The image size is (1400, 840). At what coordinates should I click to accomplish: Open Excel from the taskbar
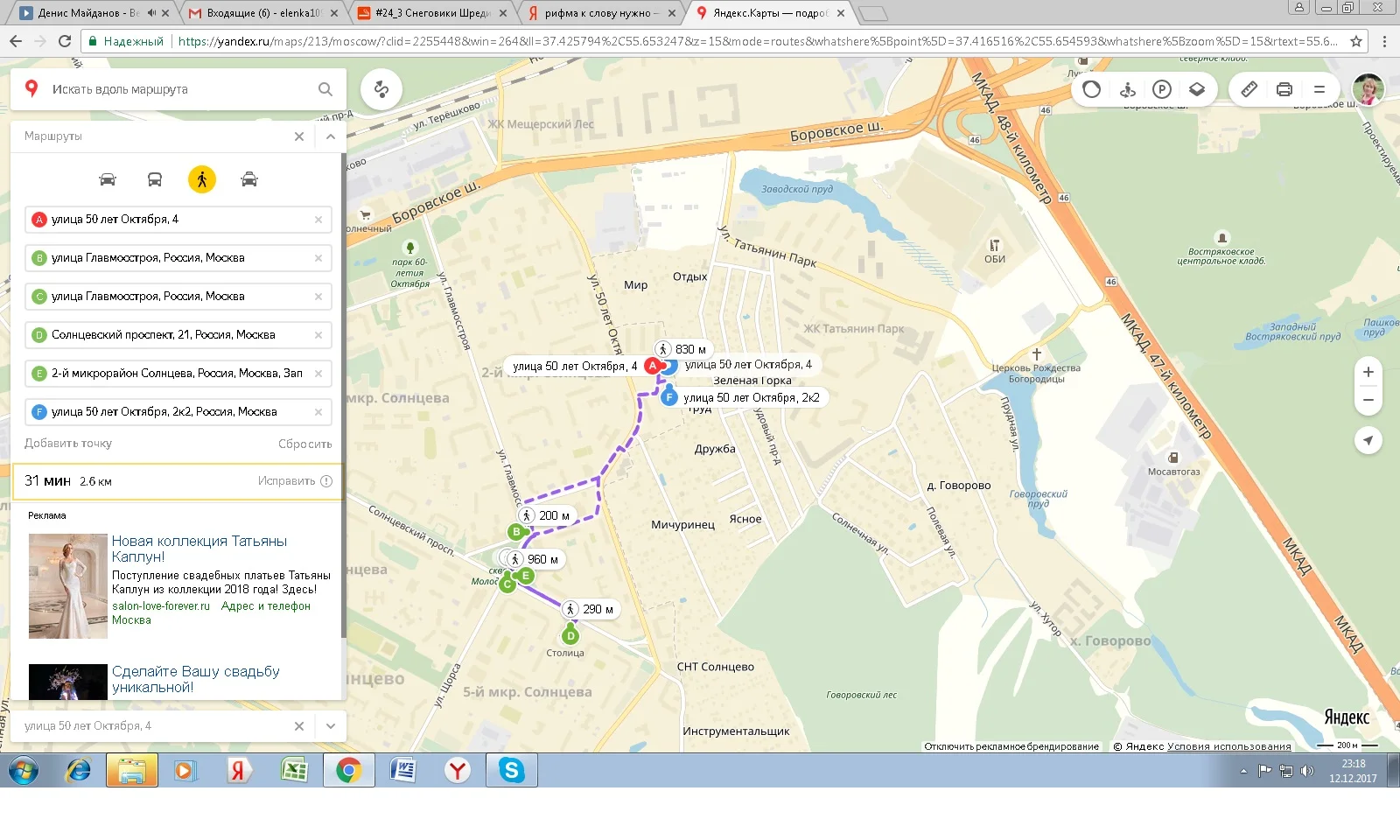294,770
